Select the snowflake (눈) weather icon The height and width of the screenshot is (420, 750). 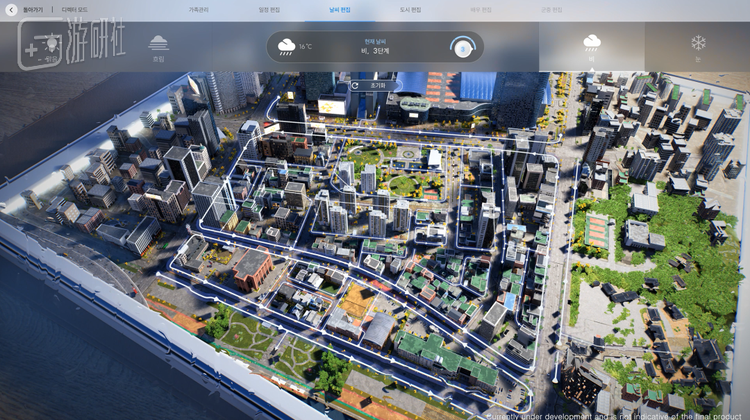click(x=698, y=44)
